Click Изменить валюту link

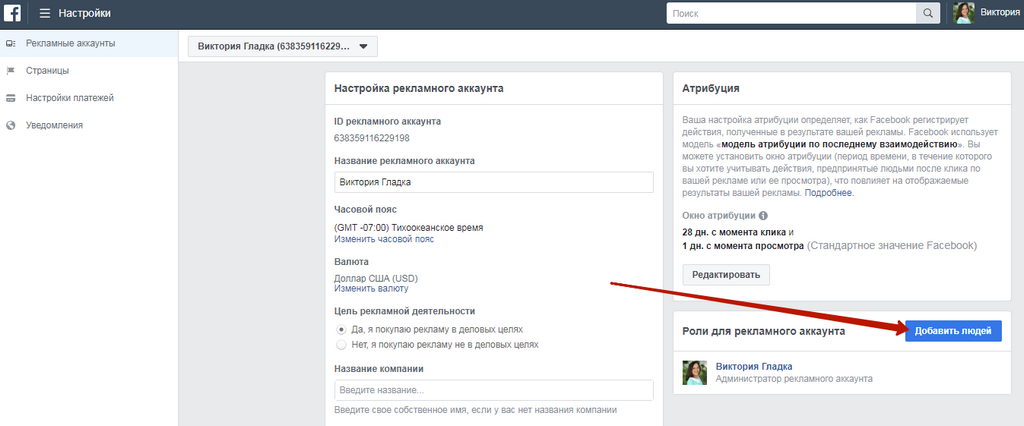click(x=371, y=288)
